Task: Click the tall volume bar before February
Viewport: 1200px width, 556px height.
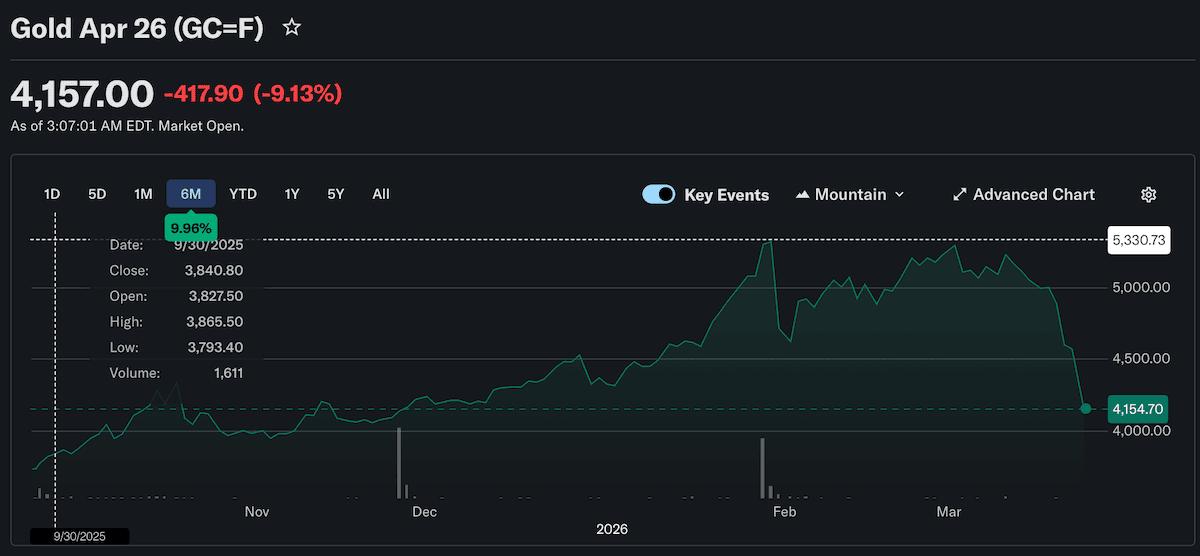Action: pyautogui.click(x=762, y=468)
